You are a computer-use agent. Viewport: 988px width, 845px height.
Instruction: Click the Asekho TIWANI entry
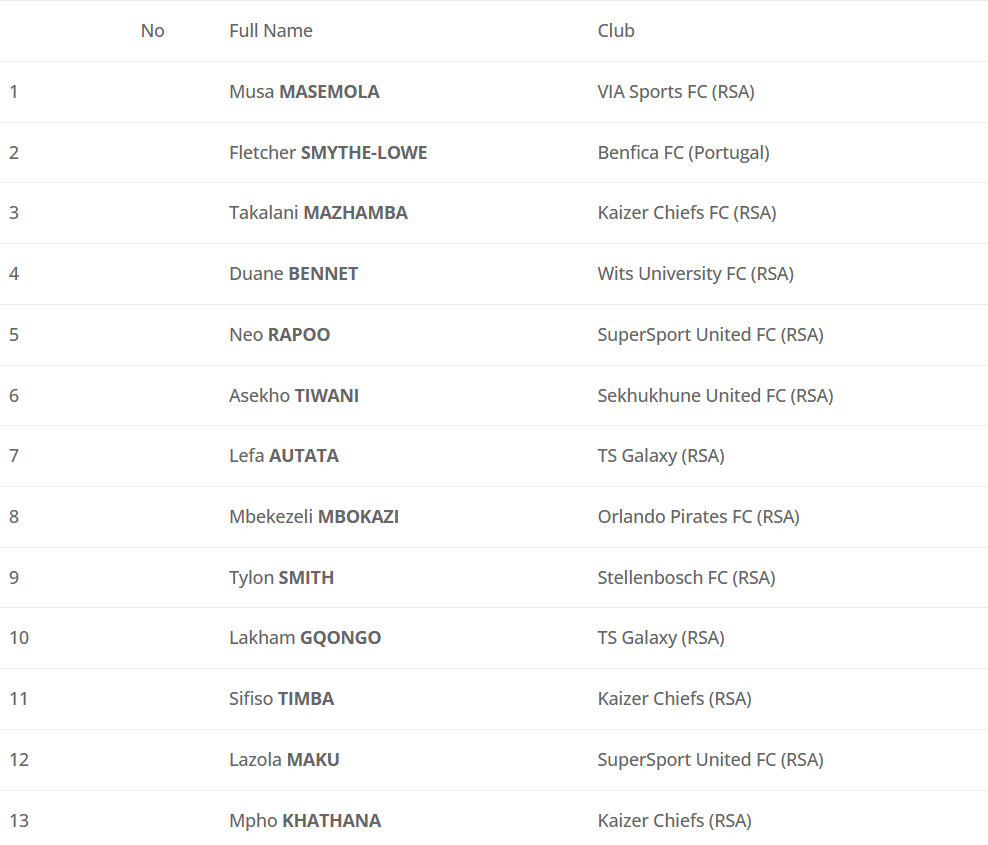tap(294, 396)
